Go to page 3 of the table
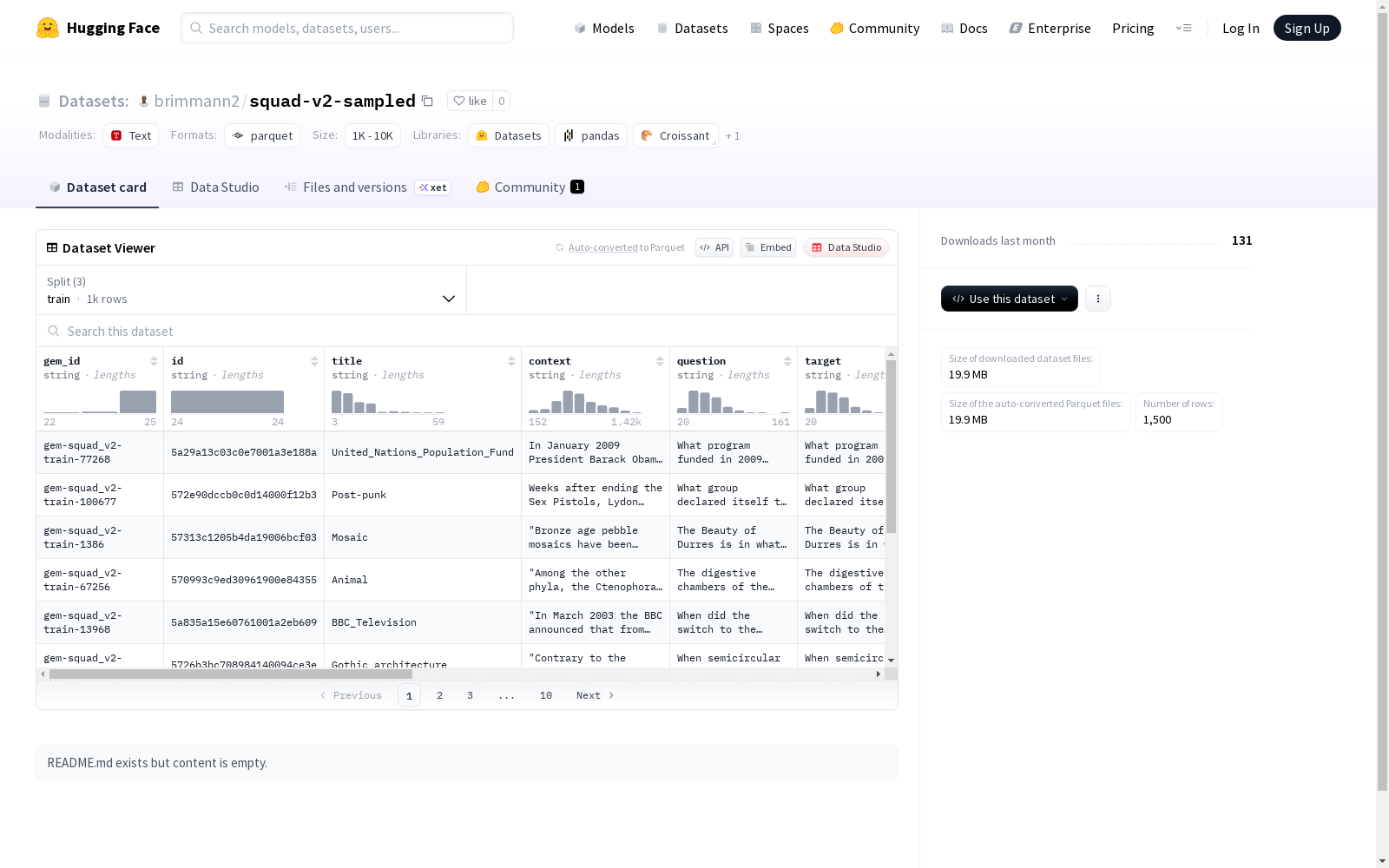The height and width of the screenshot is (868, 1389). (x=471, y=695)
